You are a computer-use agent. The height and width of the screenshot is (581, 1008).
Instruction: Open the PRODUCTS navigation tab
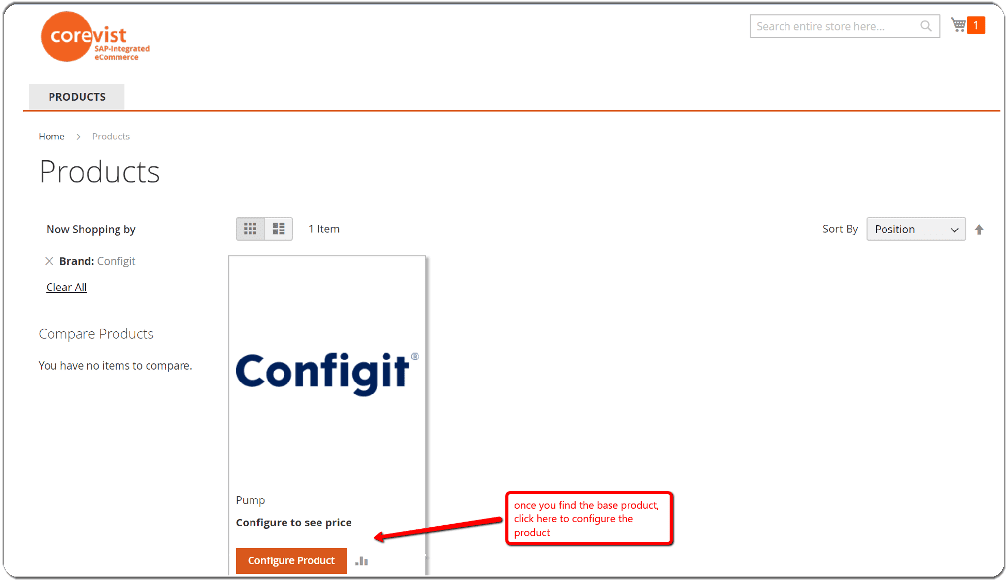(x=76, y=96)
